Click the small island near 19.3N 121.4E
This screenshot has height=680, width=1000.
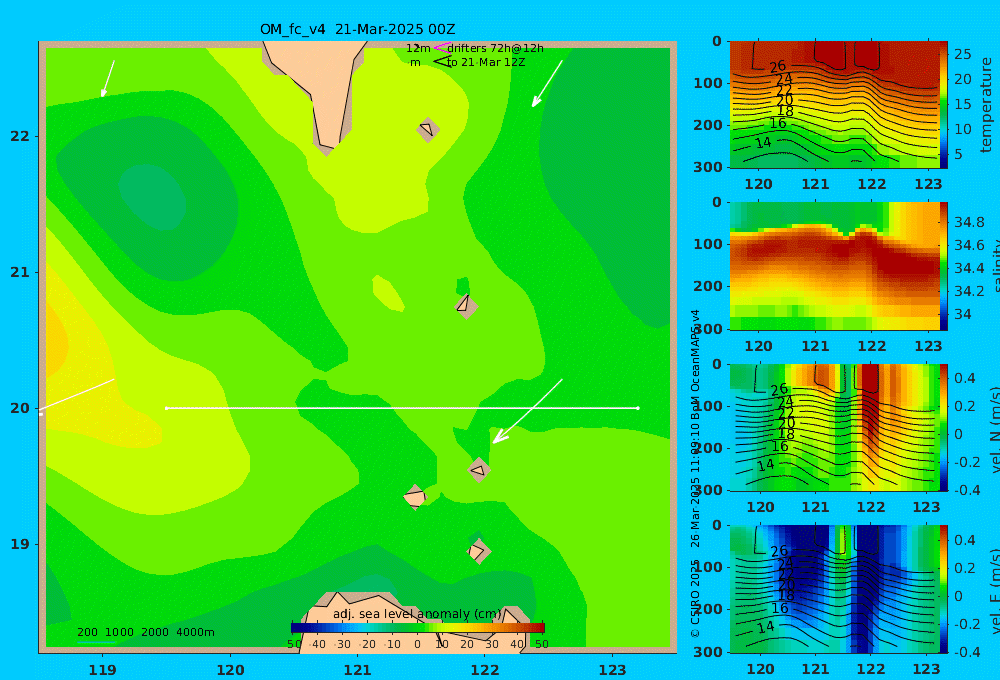tap(415, 497)
